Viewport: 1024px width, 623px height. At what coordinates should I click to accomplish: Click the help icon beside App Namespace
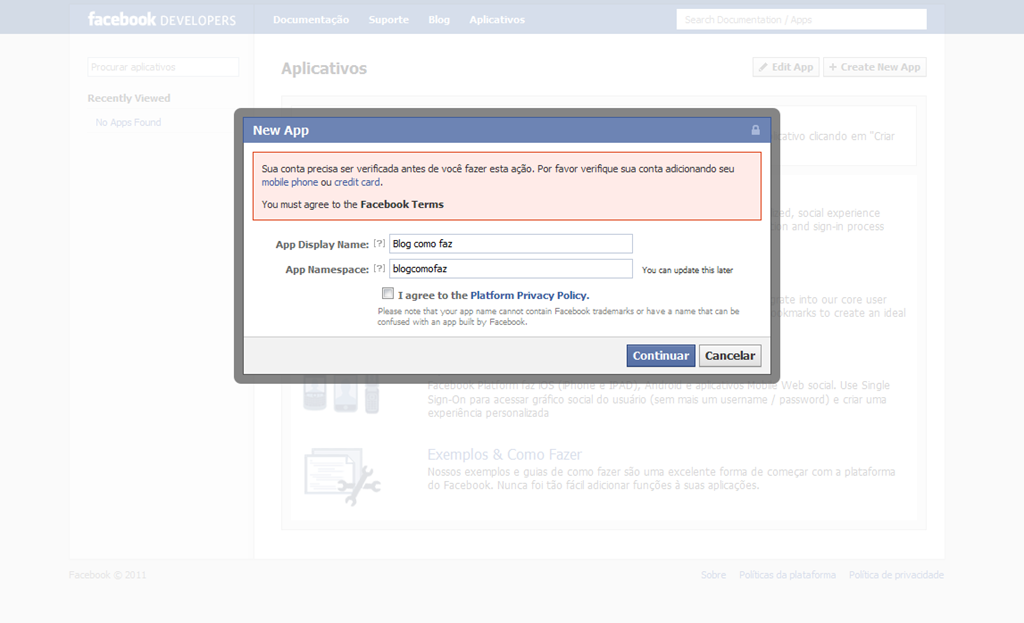click(379, 268)
